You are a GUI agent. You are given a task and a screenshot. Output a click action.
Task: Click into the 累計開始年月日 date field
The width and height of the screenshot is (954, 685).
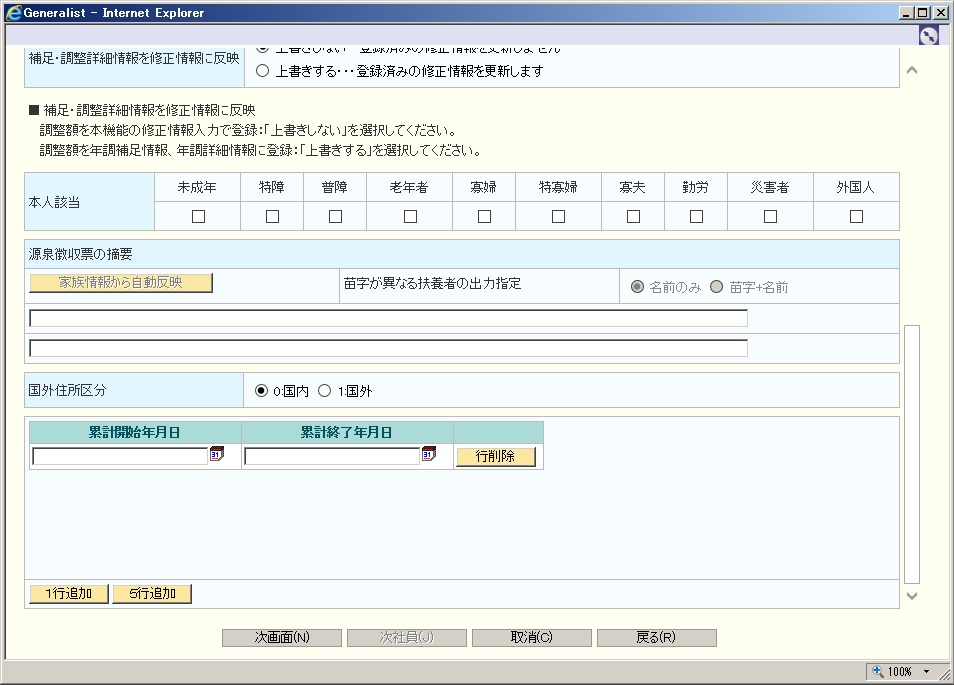click(x=120, y=456)
